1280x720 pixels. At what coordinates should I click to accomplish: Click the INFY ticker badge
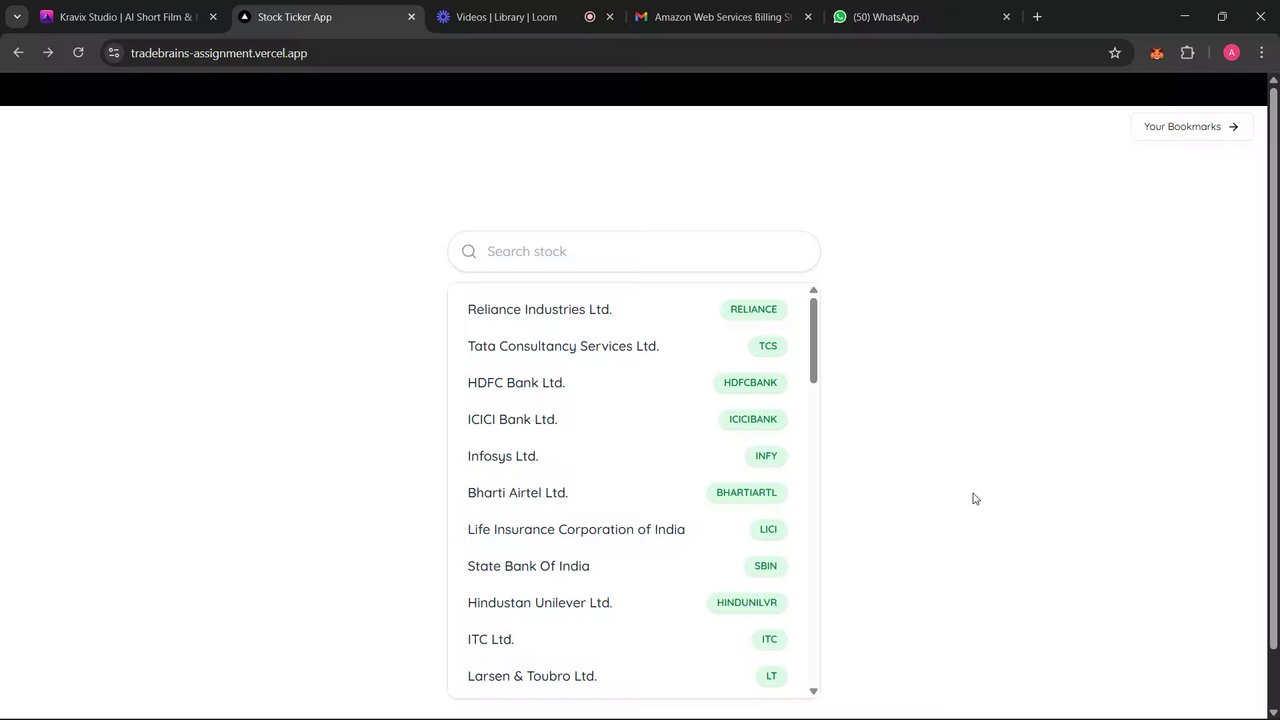click(x=766, y=456)
